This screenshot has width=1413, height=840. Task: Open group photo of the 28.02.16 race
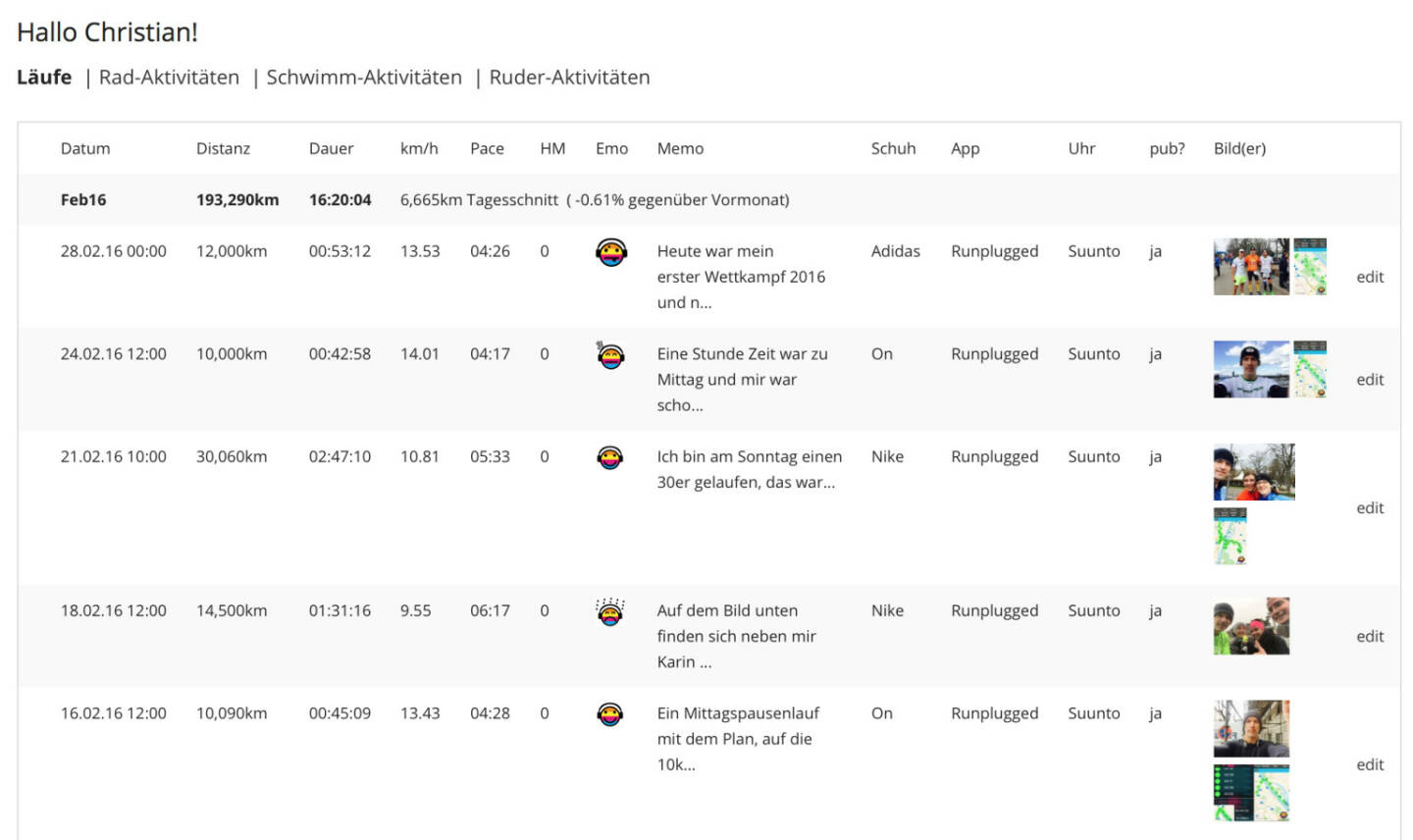point(1251,266)
